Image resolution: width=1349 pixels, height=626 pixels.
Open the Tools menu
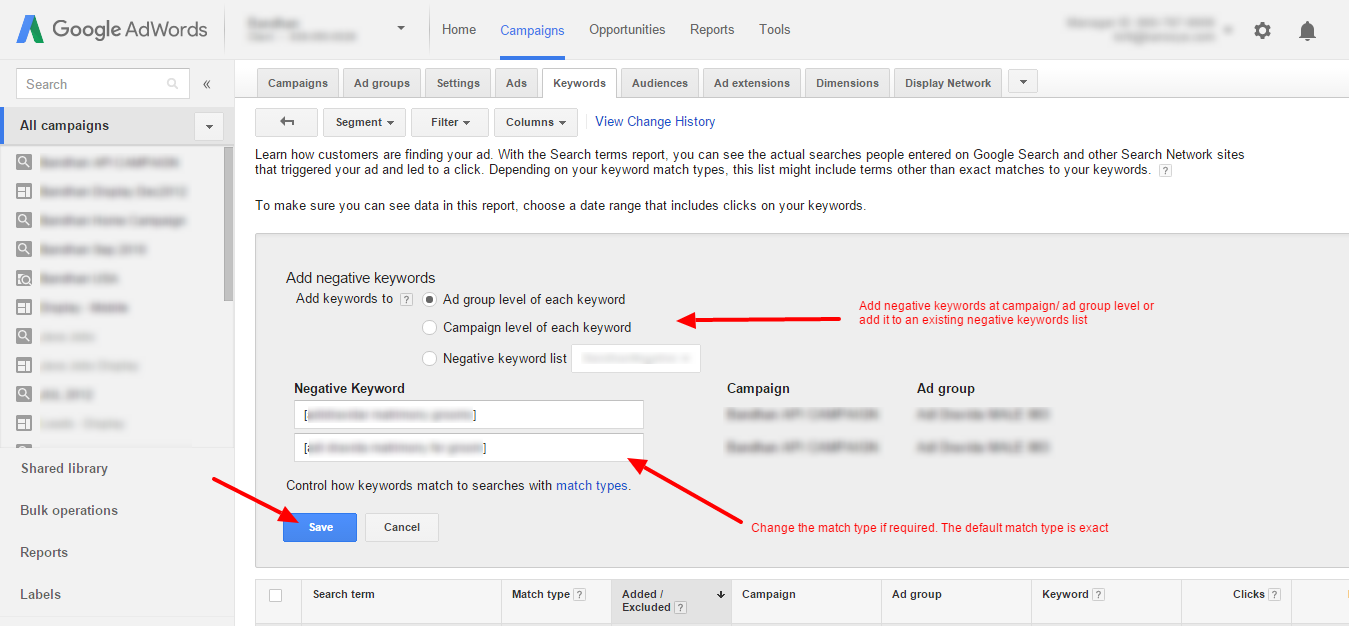pos(775,29)
